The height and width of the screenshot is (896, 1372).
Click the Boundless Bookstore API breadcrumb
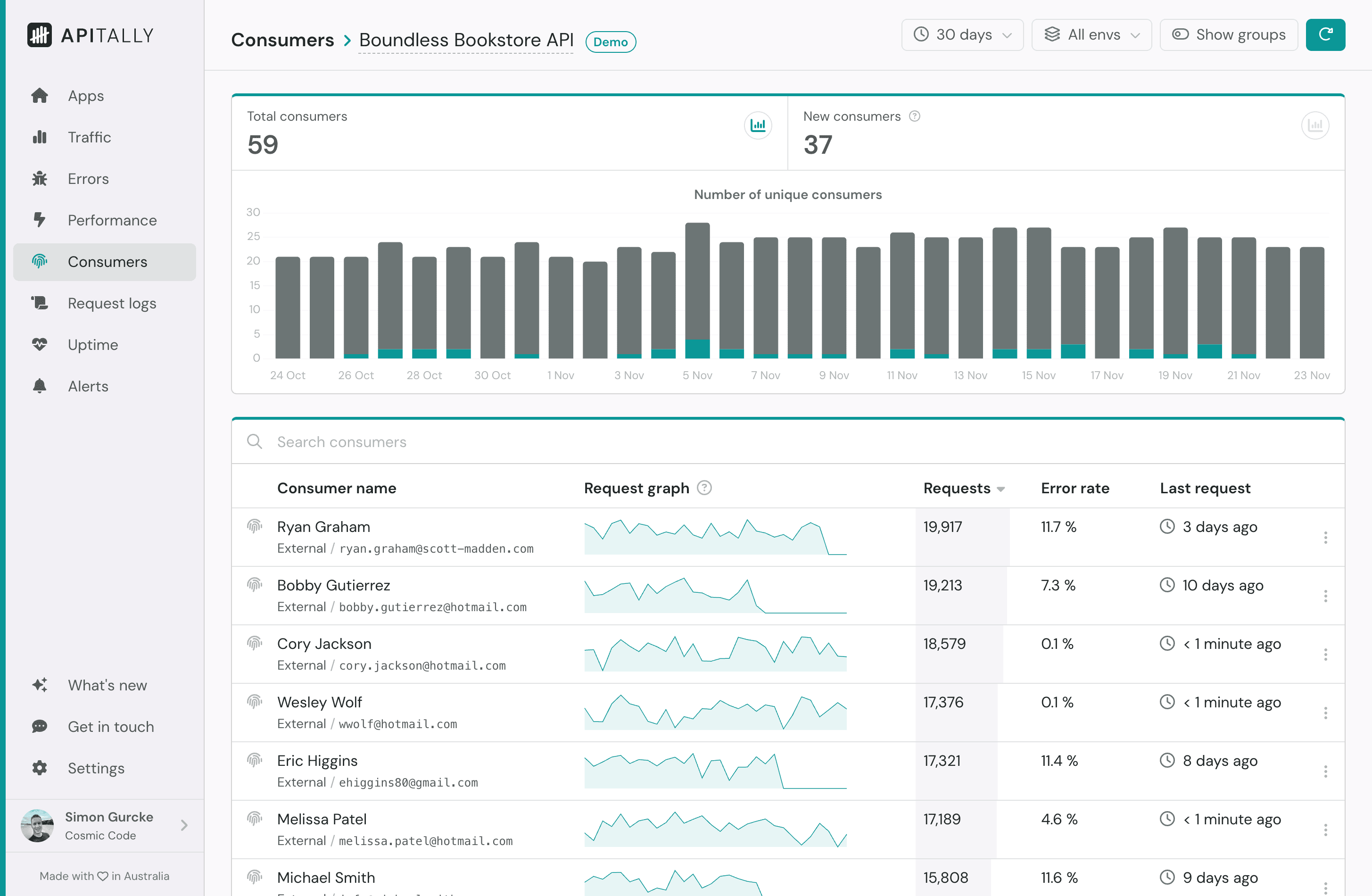(466, 40)
